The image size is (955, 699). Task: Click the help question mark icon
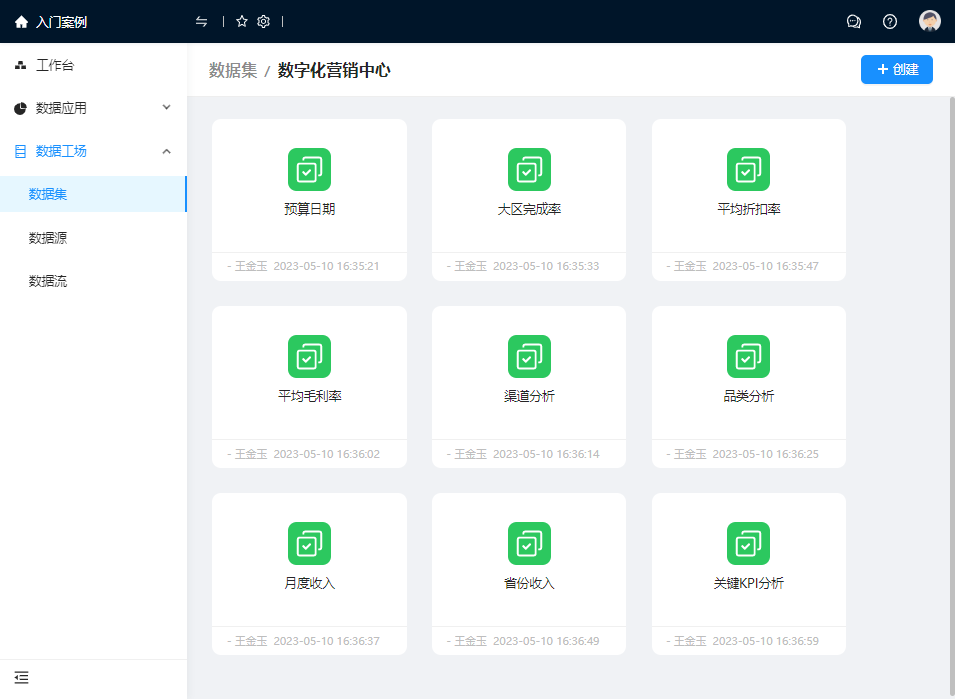click(890, 22)
